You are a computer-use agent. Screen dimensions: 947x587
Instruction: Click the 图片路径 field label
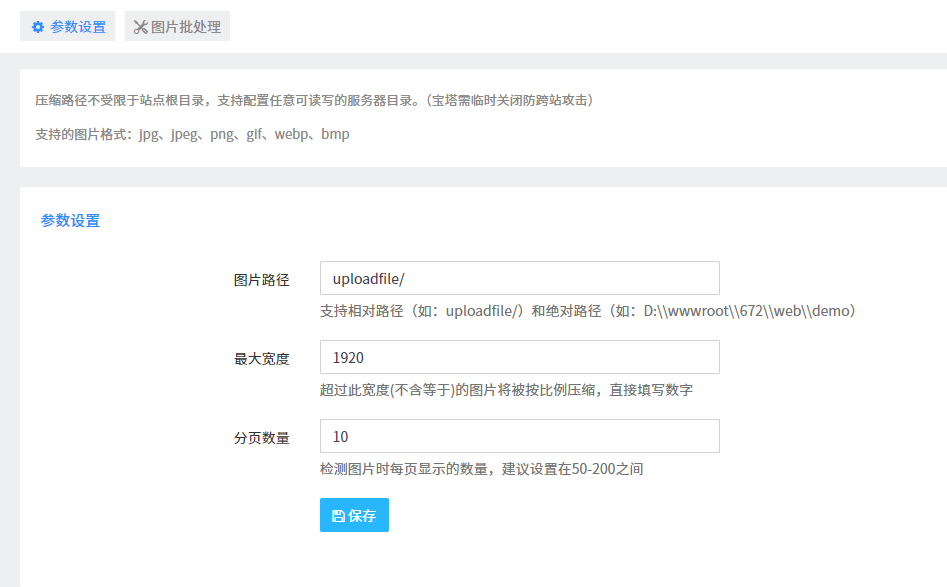261,280
